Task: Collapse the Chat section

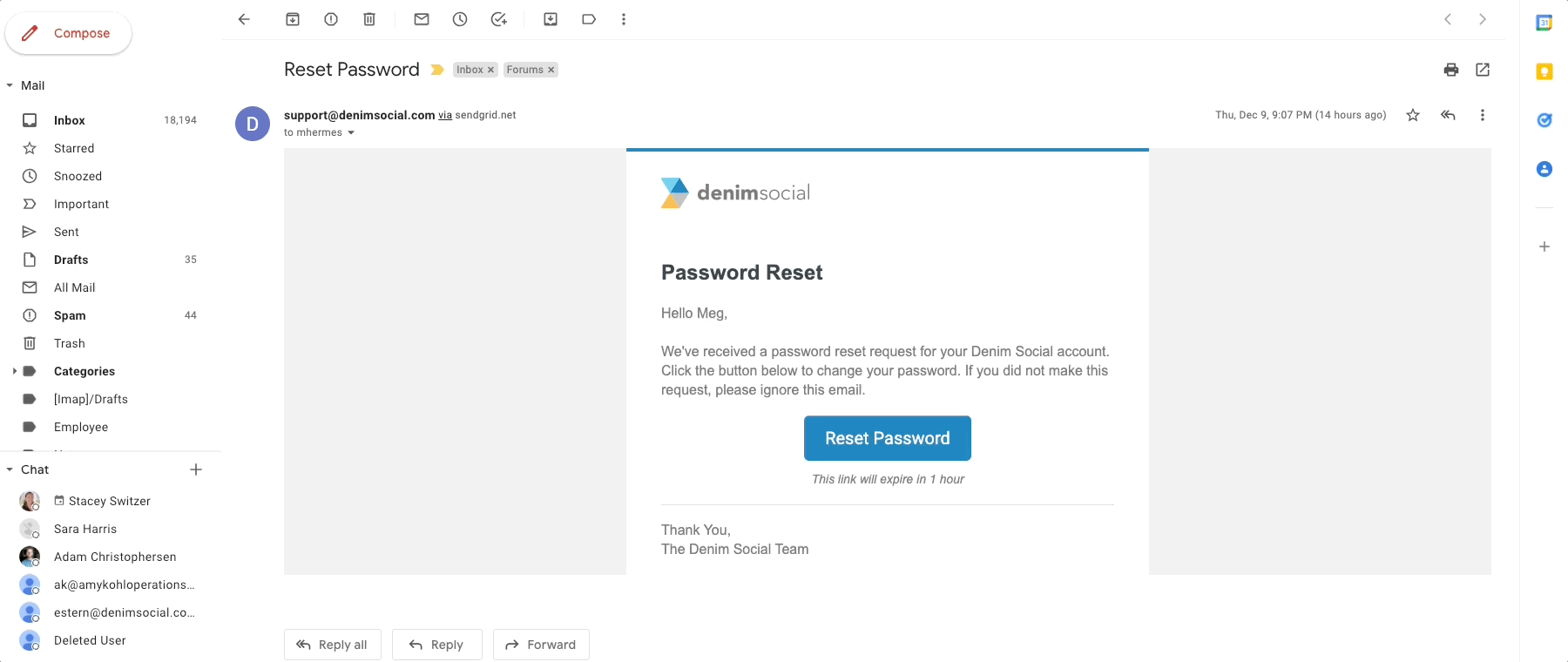Action: [10, 469]
